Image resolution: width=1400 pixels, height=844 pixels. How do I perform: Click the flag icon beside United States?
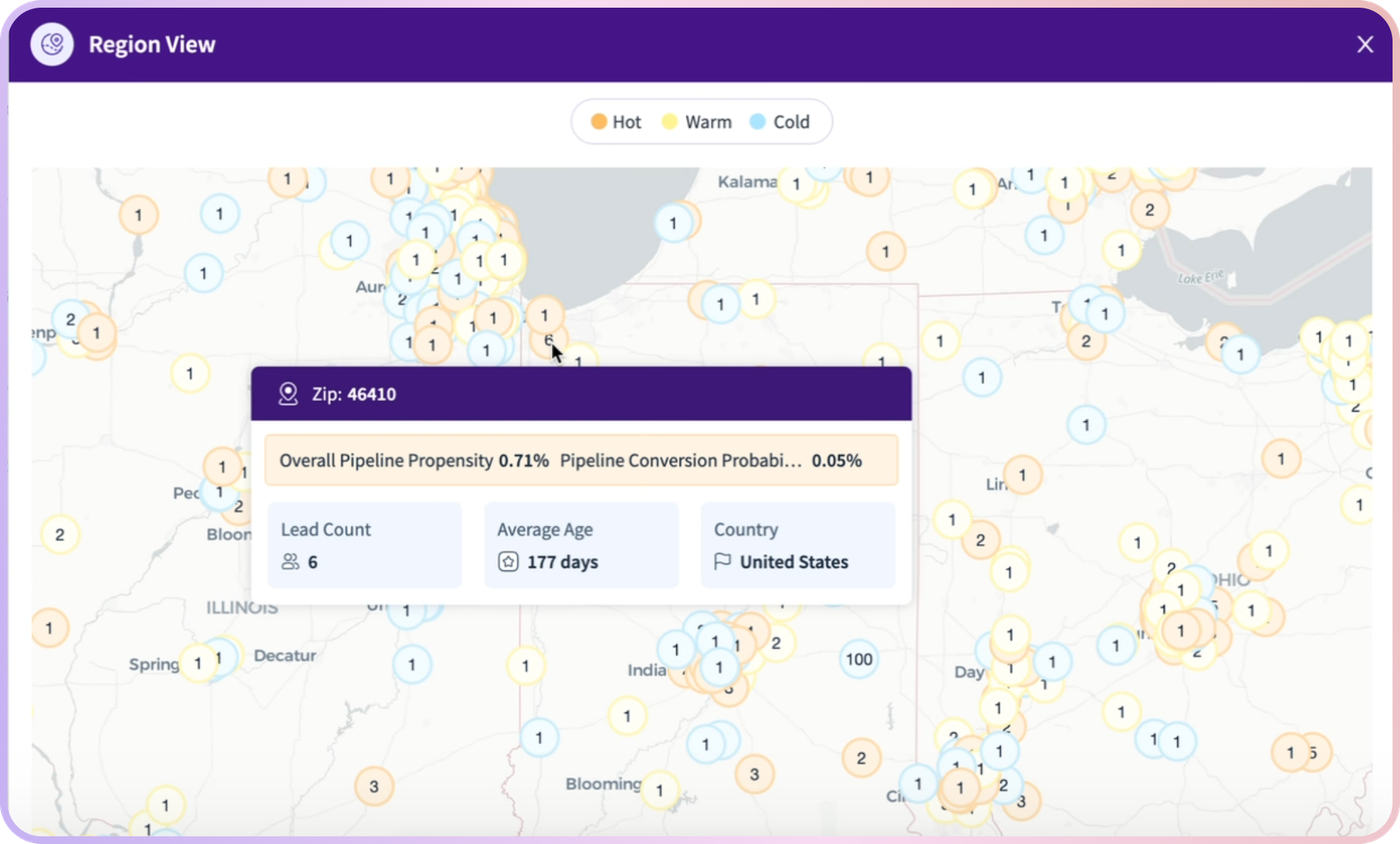pos(723,562)
